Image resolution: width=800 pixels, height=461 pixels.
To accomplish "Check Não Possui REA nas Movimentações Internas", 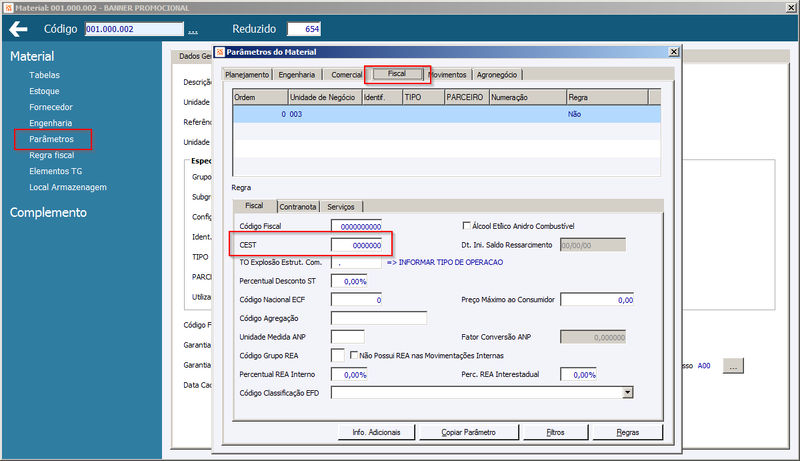I will (354, 355).
